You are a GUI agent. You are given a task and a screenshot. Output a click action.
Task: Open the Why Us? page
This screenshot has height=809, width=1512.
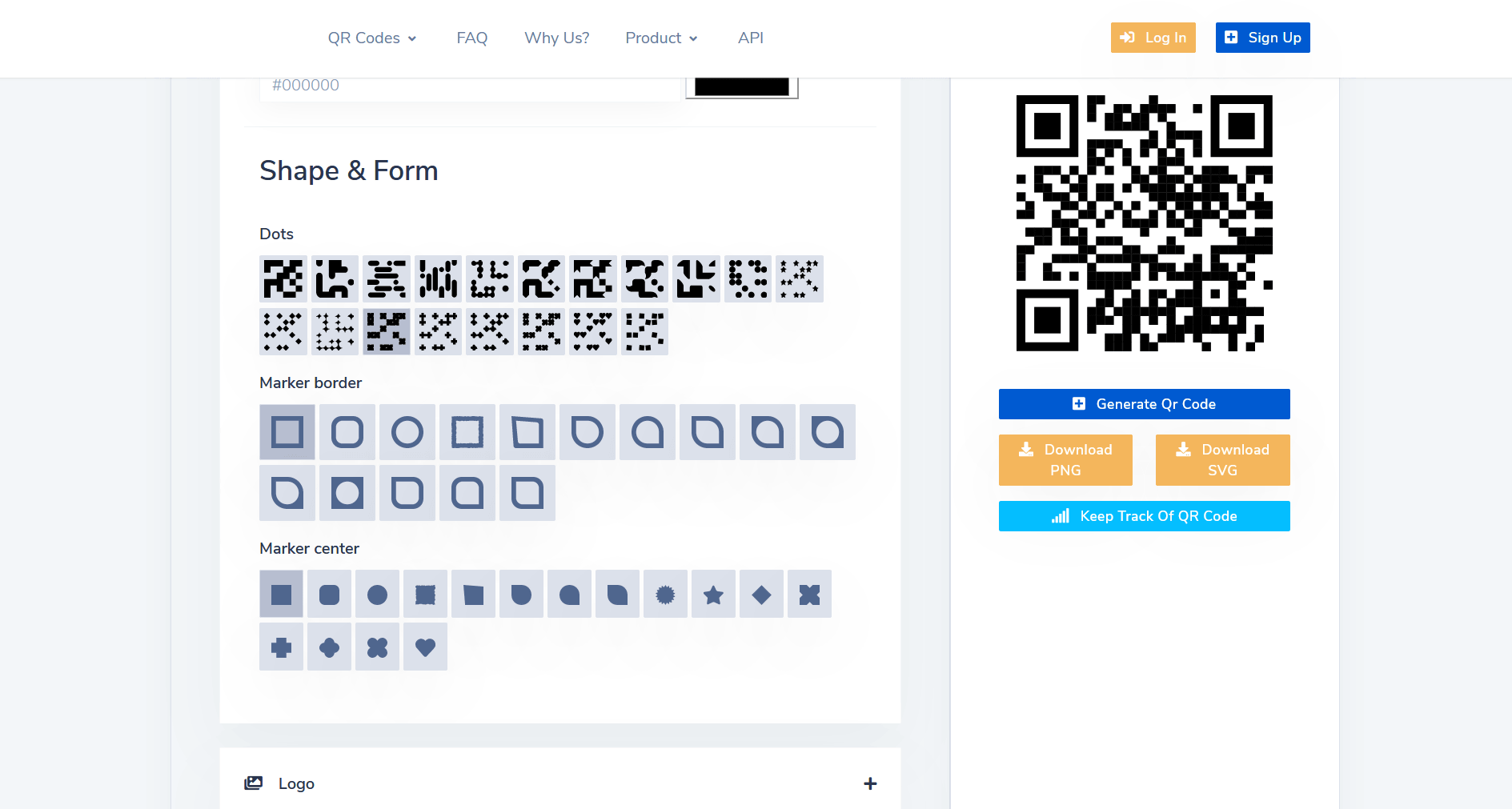pos(557,38)
